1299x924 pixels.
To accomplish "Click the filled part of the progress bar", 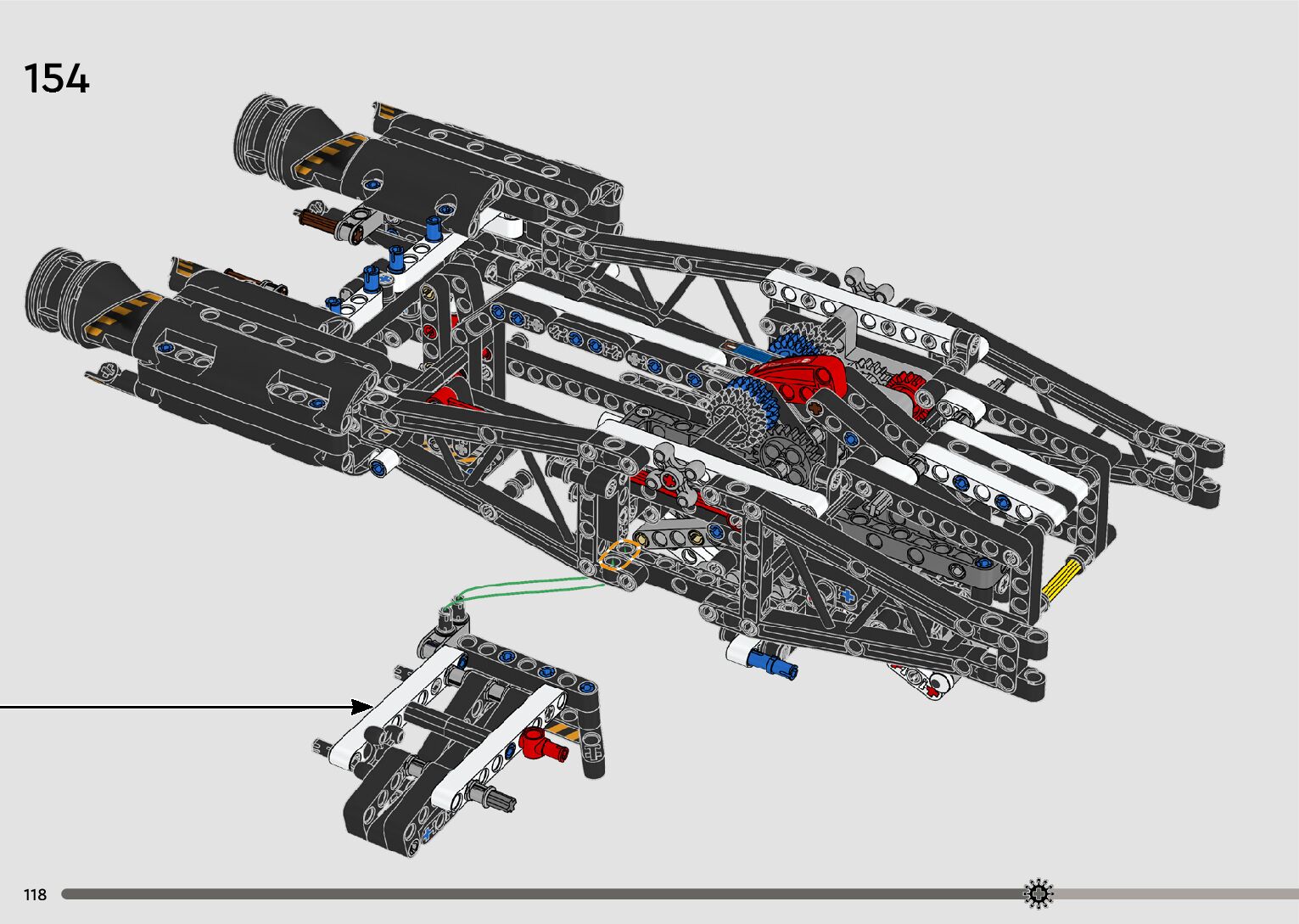I will click(x=543, y=894).
